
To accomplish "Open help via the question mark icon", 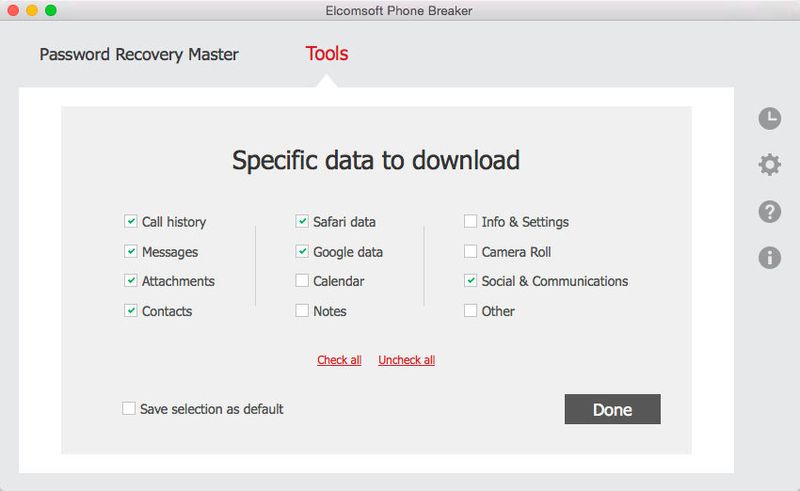I will click(x=769, y=211).
